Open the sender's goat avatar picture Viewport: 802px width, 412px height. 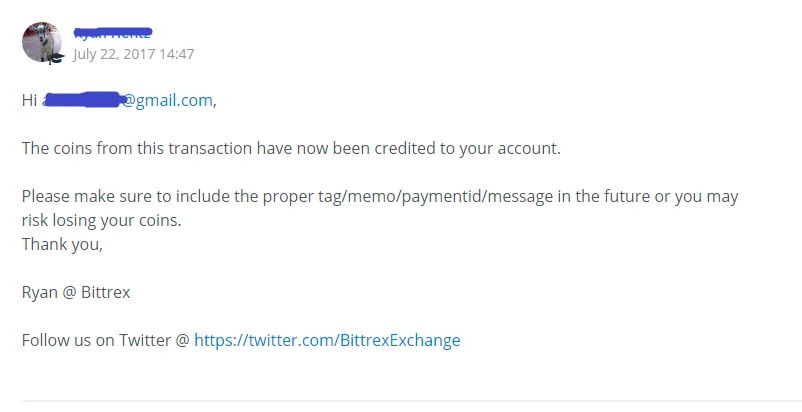point(42,42)
